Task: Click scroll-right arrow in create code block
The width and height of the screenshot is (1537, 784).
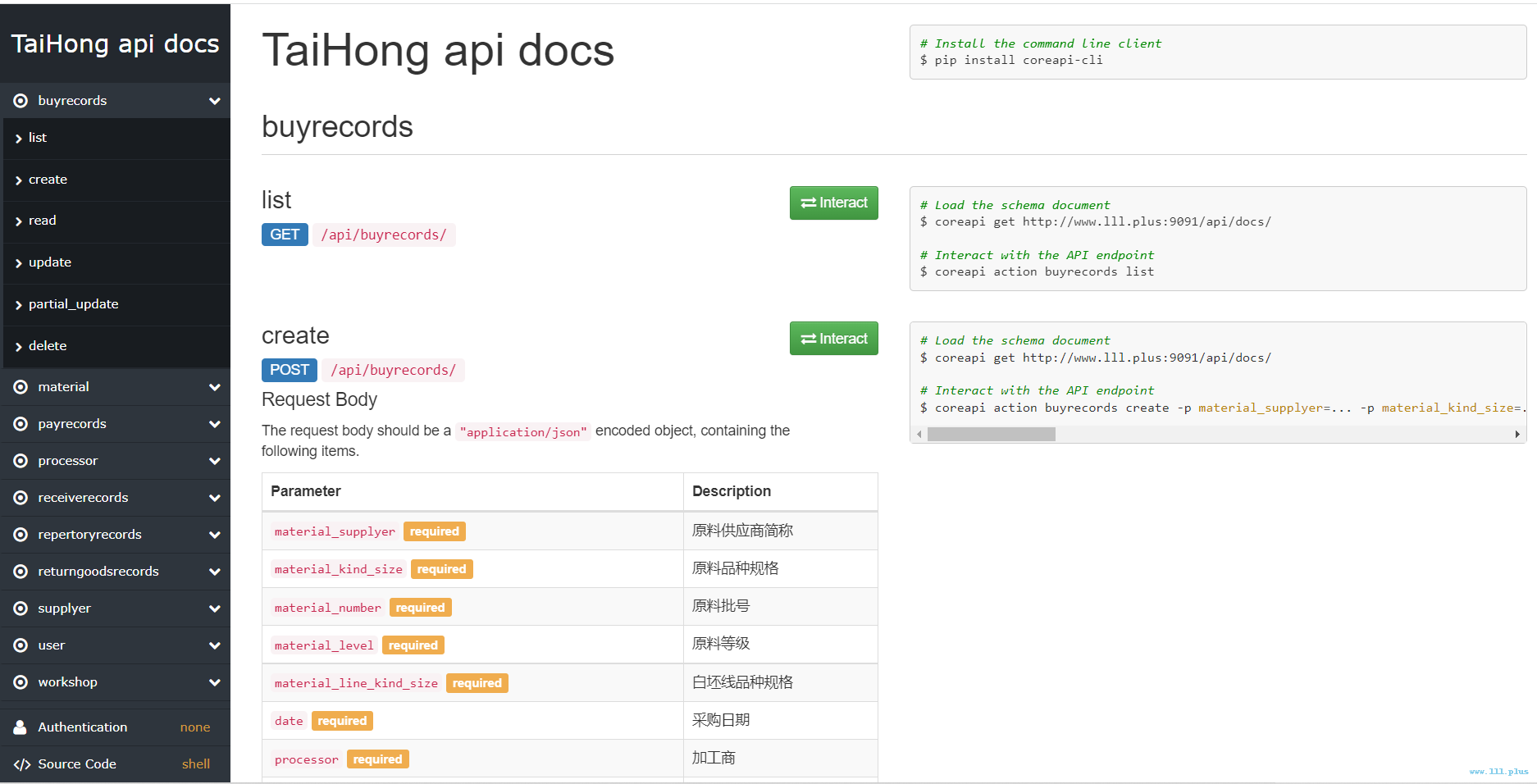Action: [x=1517, y=435]
